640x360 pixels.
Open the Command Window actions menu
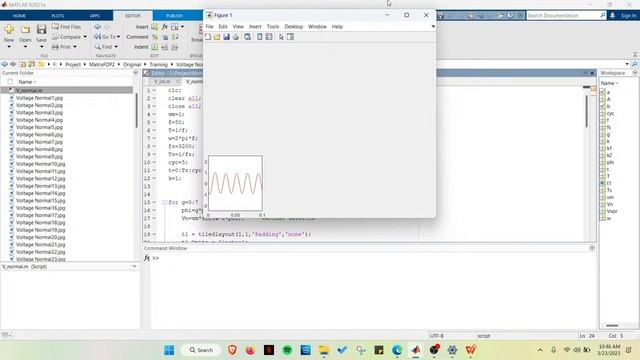pyautogui.click(x=592, y=248)
